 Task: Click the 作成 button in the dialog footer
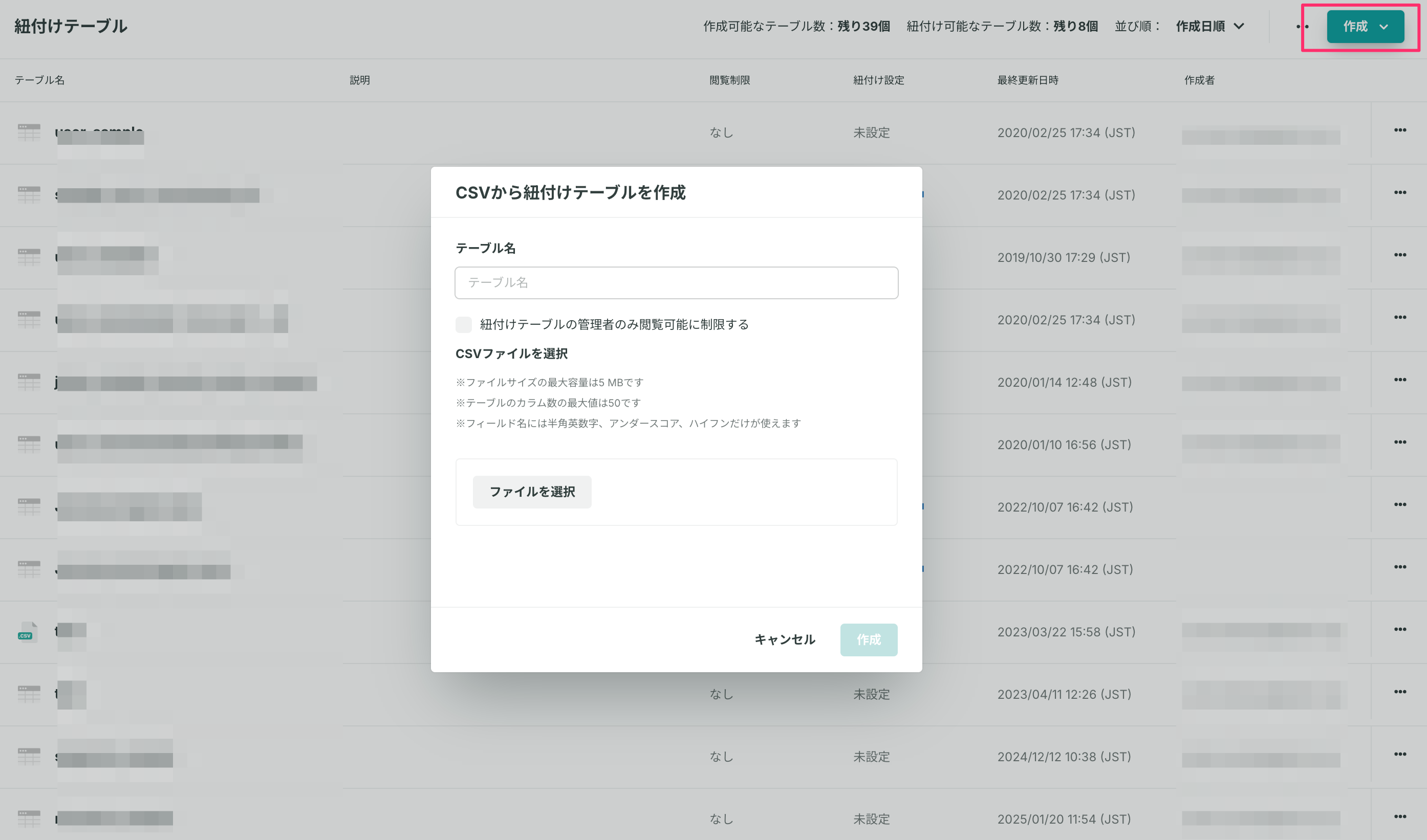pos(869,639)
